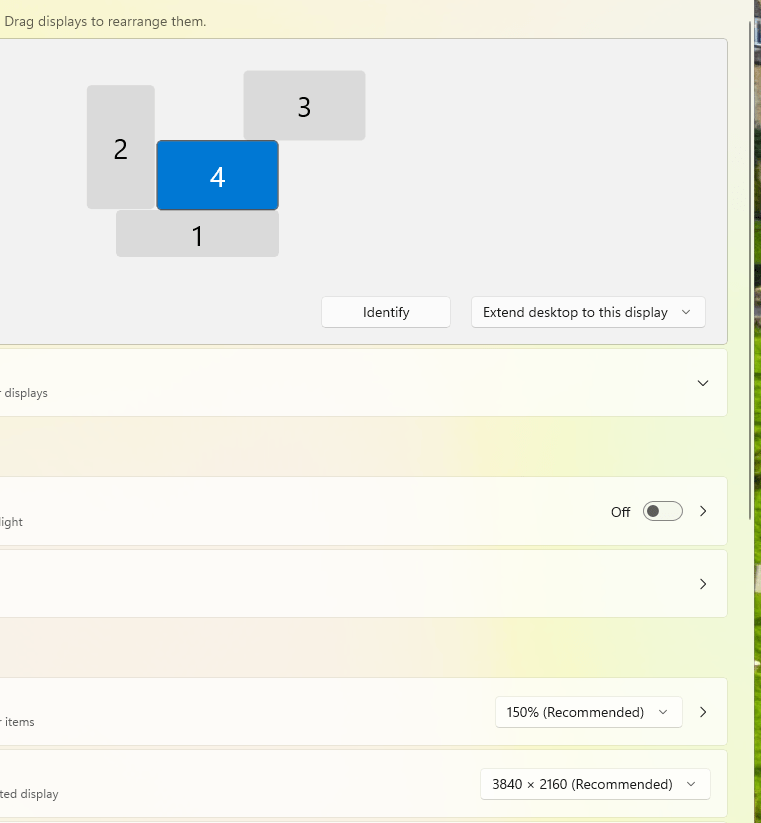Click the night light Off label
The height and width of the screenshot is (823, 761).
click(x=620, y=512)
